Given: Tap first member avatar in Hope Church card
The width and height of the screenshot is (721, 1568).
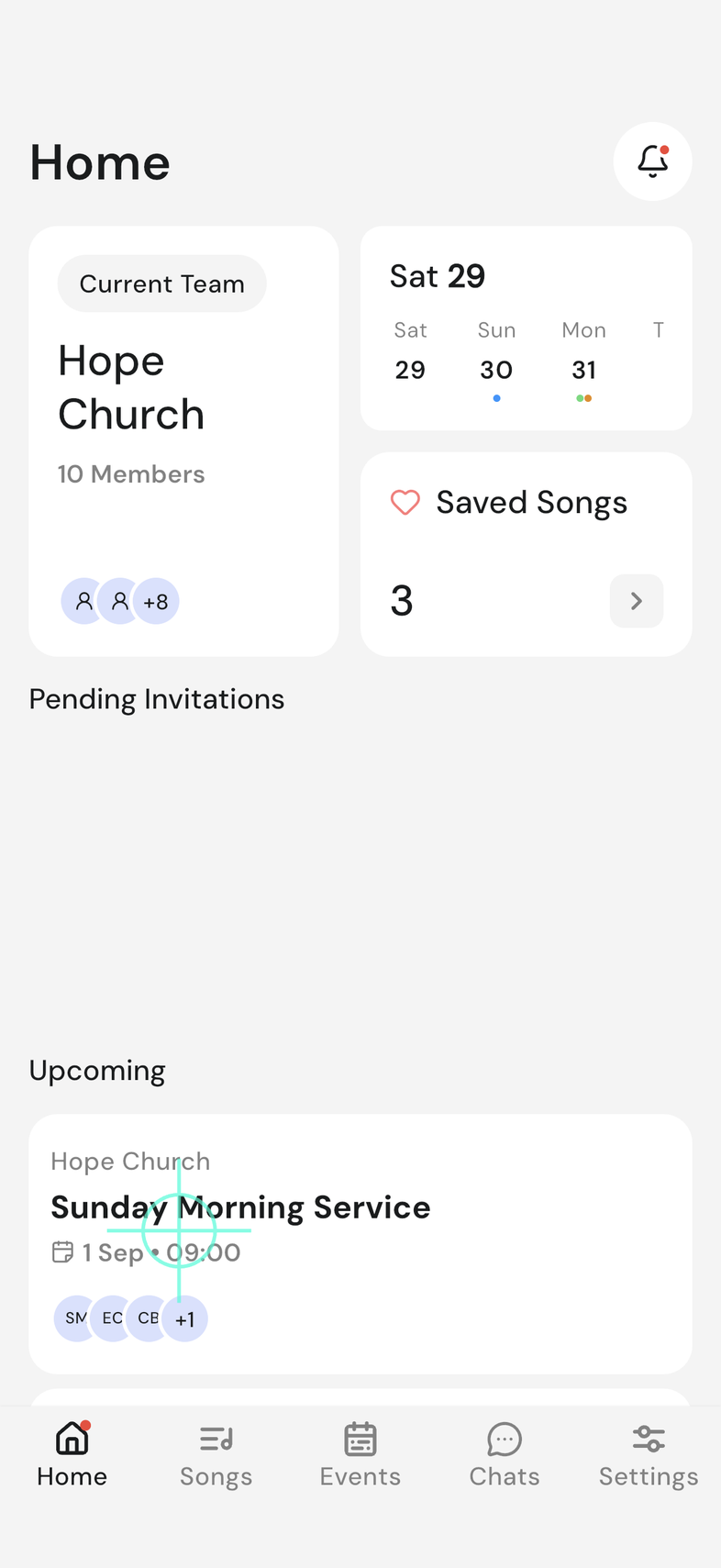Looking at the screenshot, I should pos(83,602).
